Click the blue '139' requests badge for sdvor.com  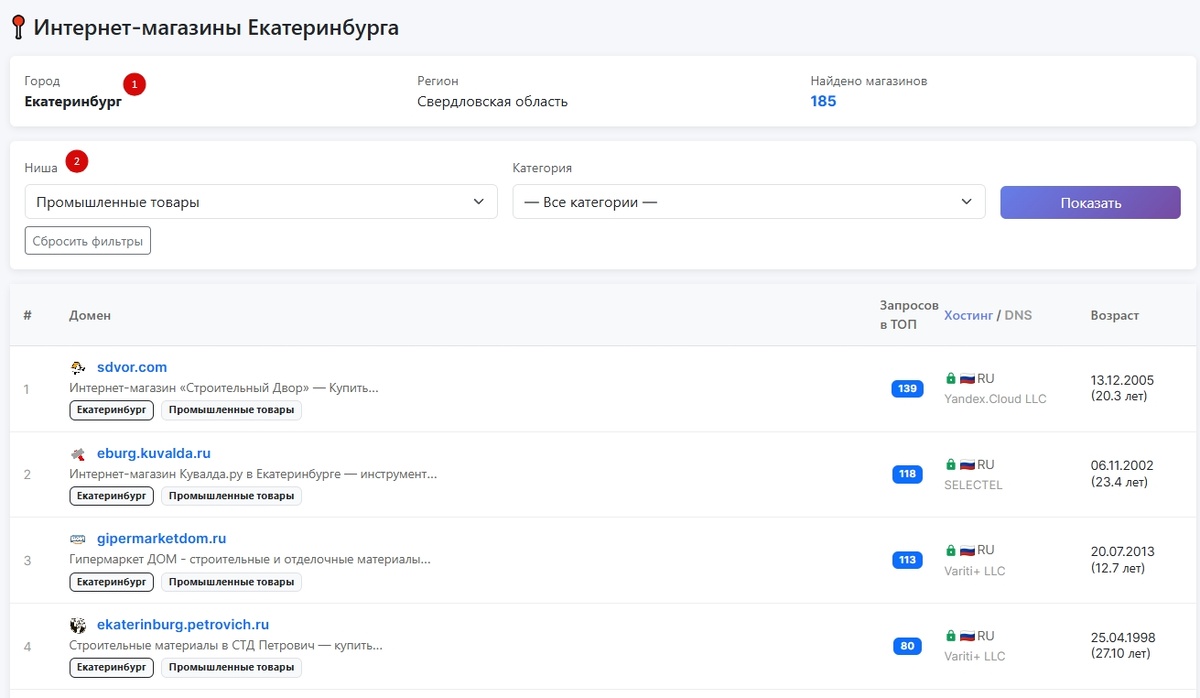pos(907,388)
